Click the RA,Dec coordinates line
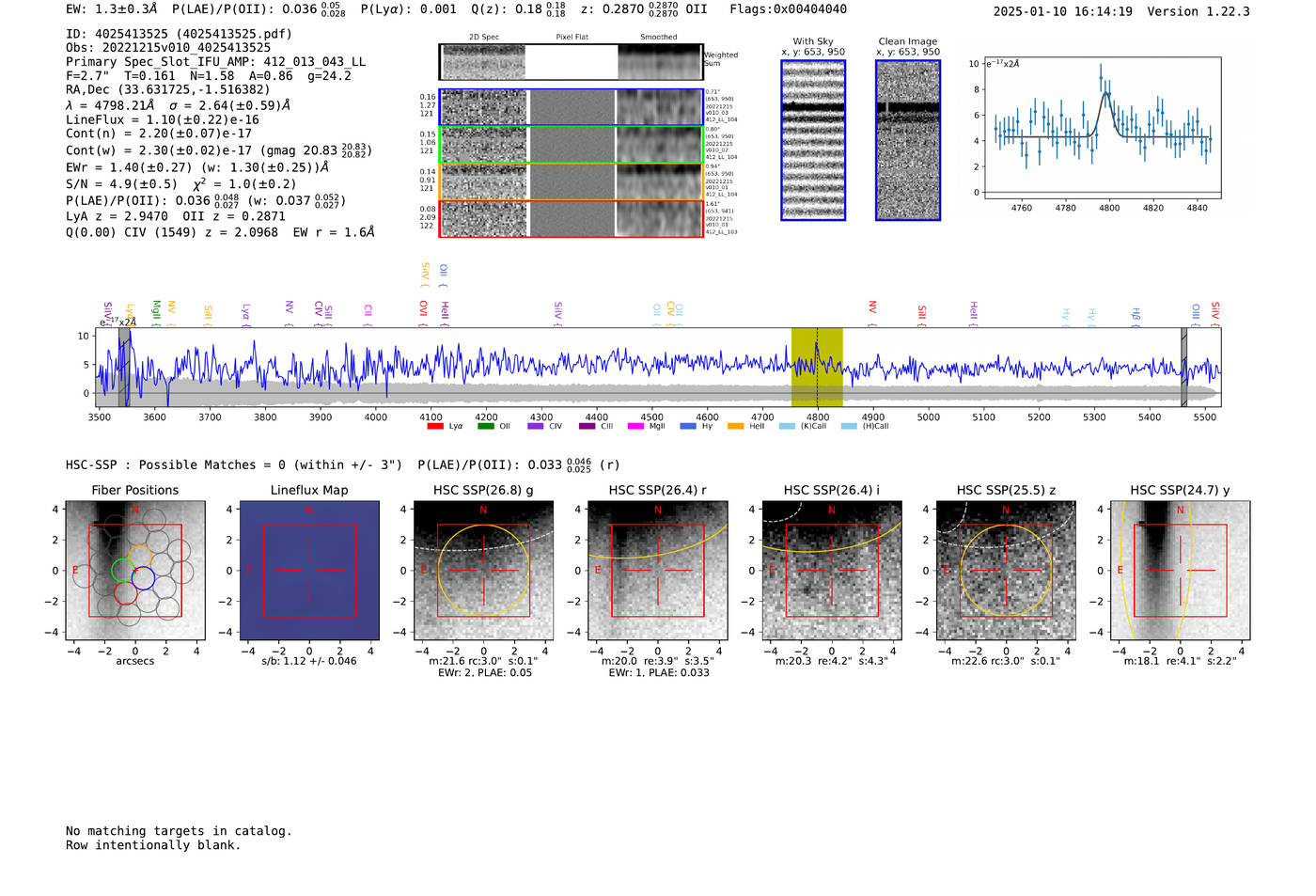Screen dimensions: 1316x896 click(x=168, y=90)
